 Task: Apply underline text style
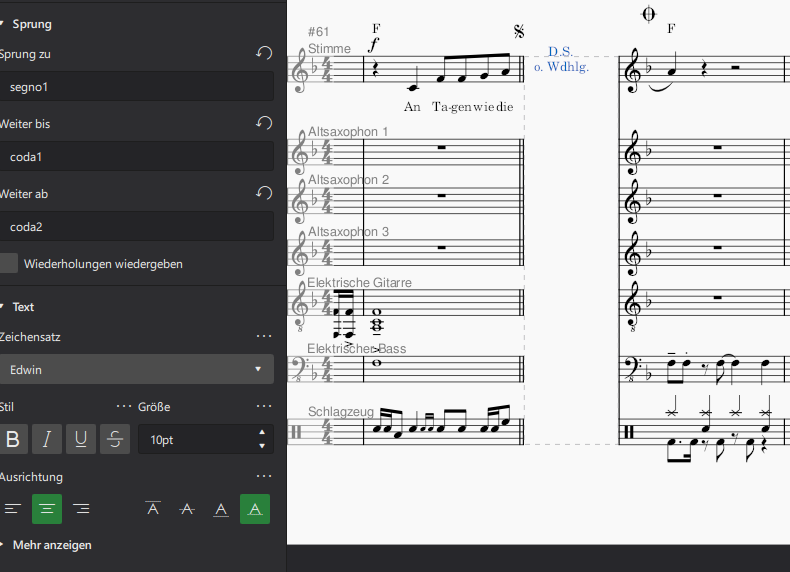click(x=81, y=439)
